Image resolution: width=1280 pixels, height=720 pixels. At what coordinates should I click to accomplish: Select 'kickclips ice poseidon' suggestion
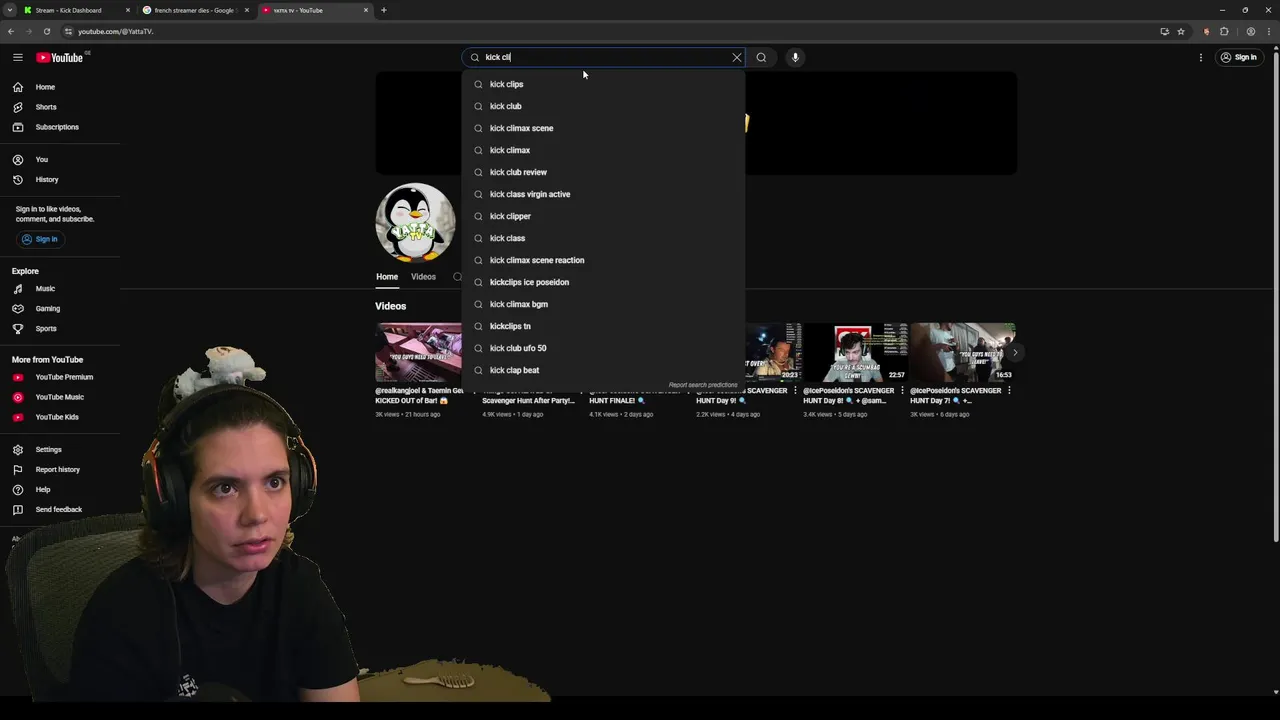click(603, 282)
